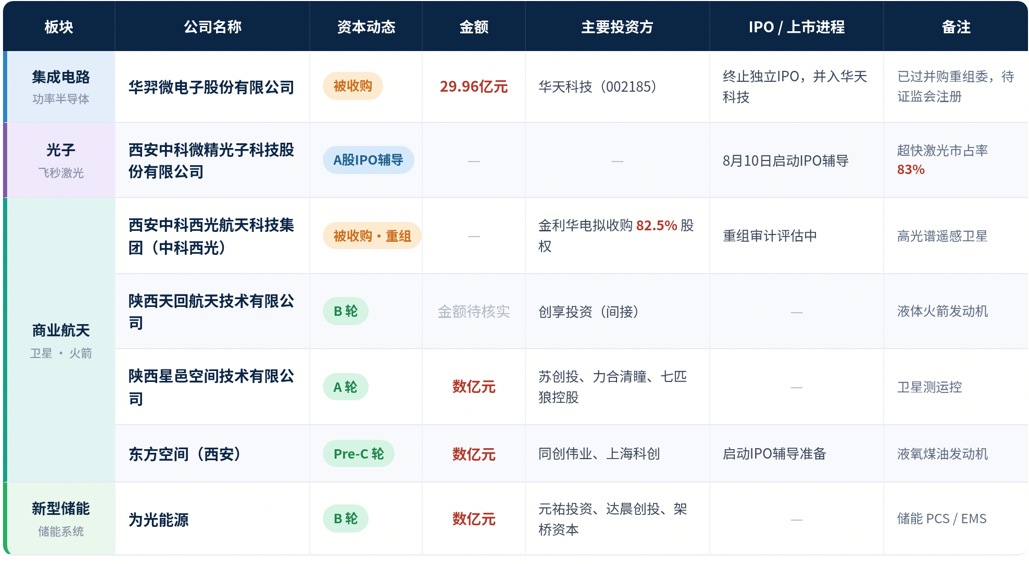The image size is (1029, 564).
Task: Click 8月10日启动IPO辅导 cell
Action: 786,161
